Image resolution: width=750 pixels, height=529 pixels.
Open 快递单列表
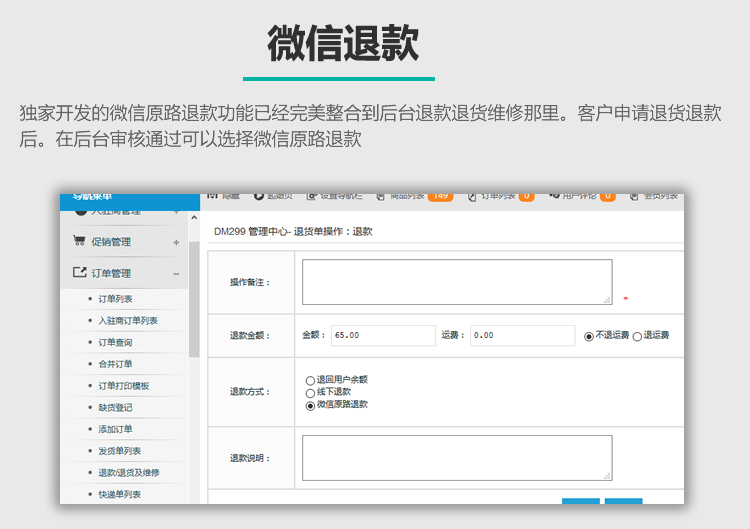click(x=120, y=495)
